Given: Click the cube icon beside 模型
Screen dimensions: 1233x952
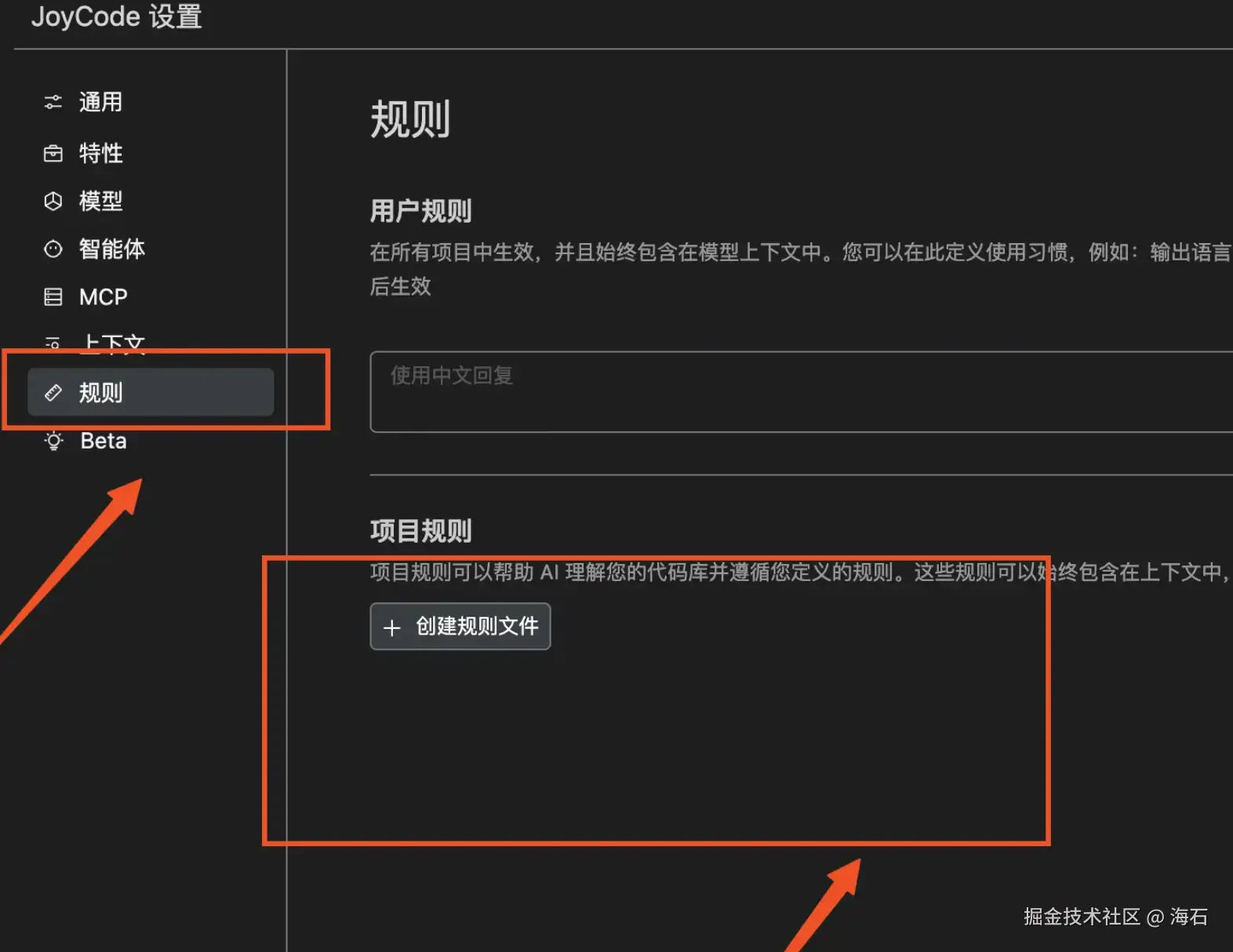Looking at the screenshot, I should click(x=53, y=202).
